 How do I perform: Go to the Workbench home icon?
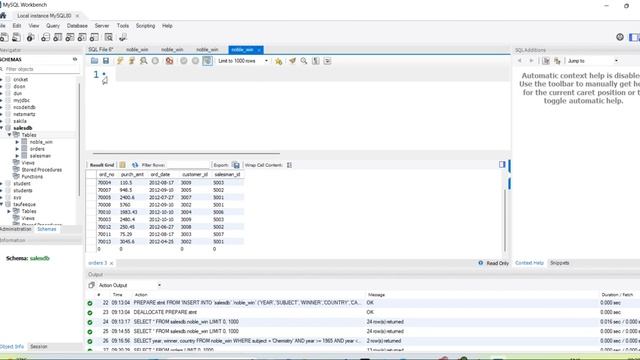3,16
